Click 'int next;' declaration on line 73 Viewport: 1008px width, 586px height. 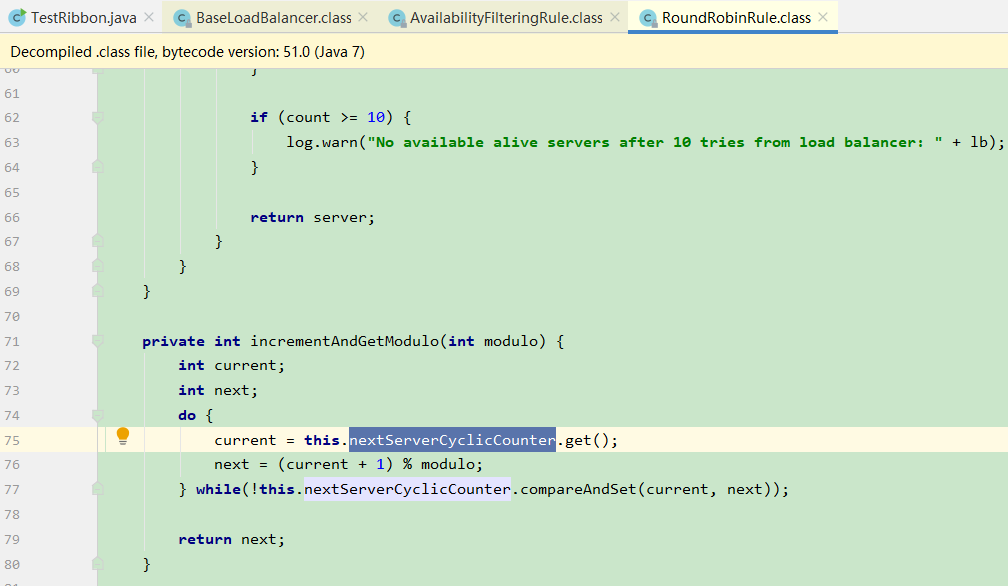coord(218,391)
